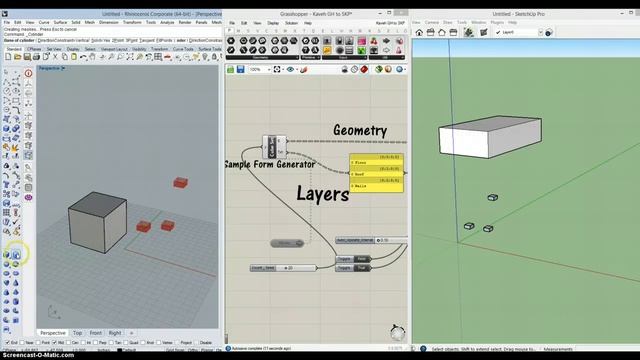Open the eye preview dropdown in Grasshopper

coord(296,69)
